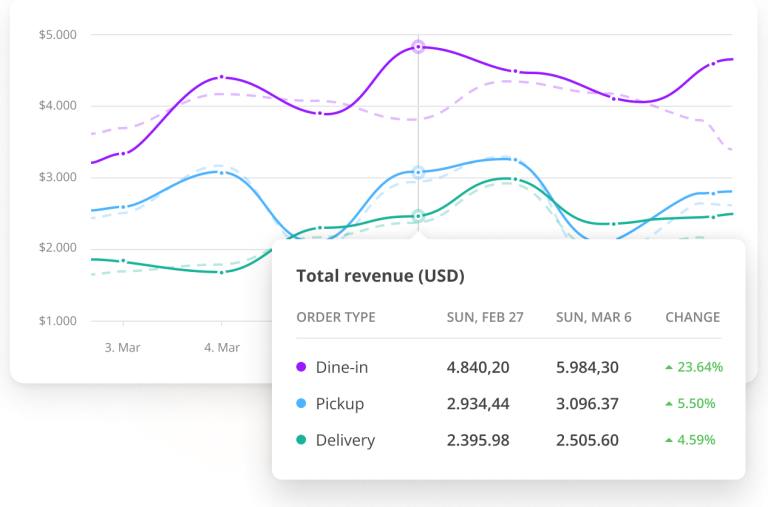Click the green up arrow beside 23.64%
This screenshot has width=768, height=507.
point(668,368)
